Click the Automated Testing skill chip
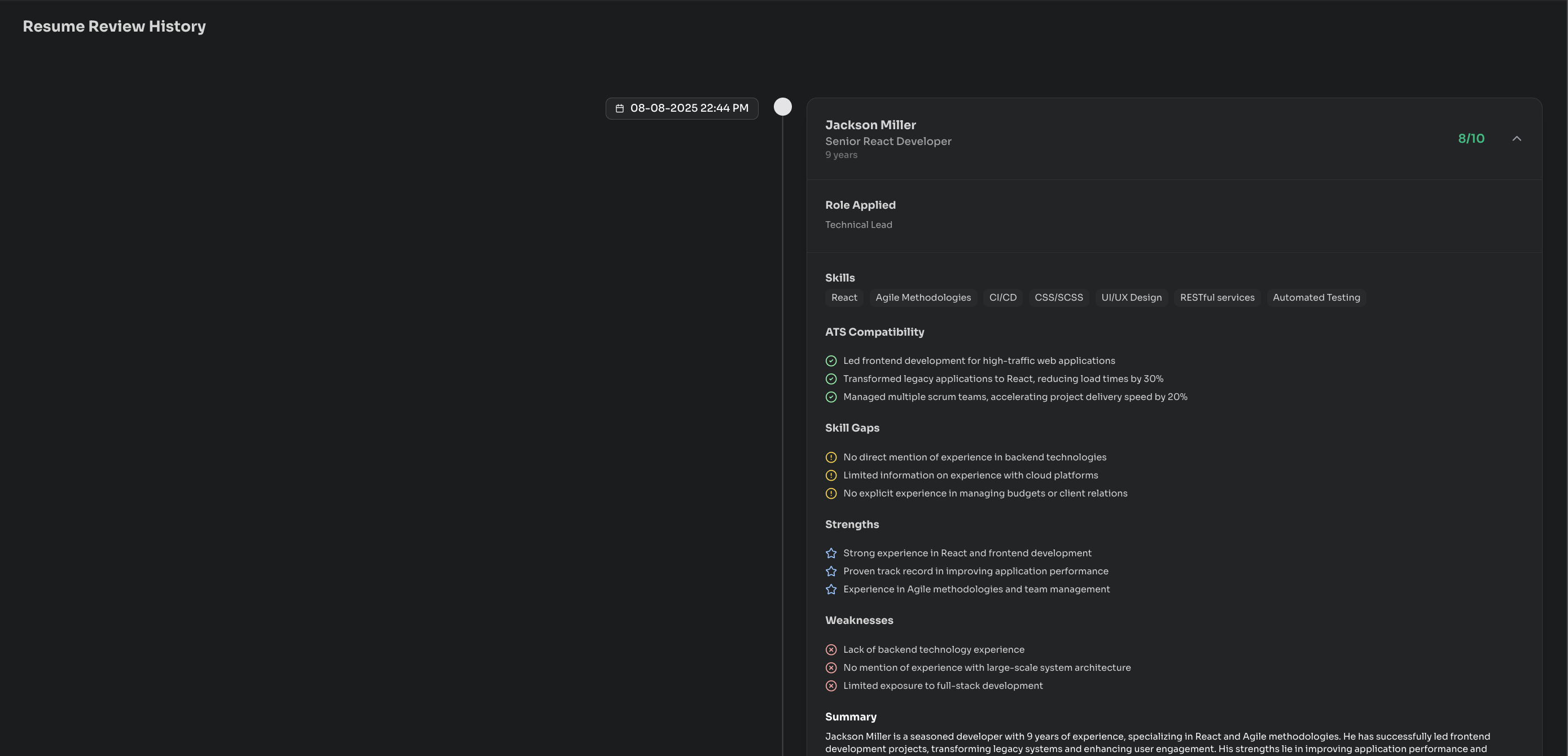This screenshot has width=1568, height=756. coord(1316,298)
